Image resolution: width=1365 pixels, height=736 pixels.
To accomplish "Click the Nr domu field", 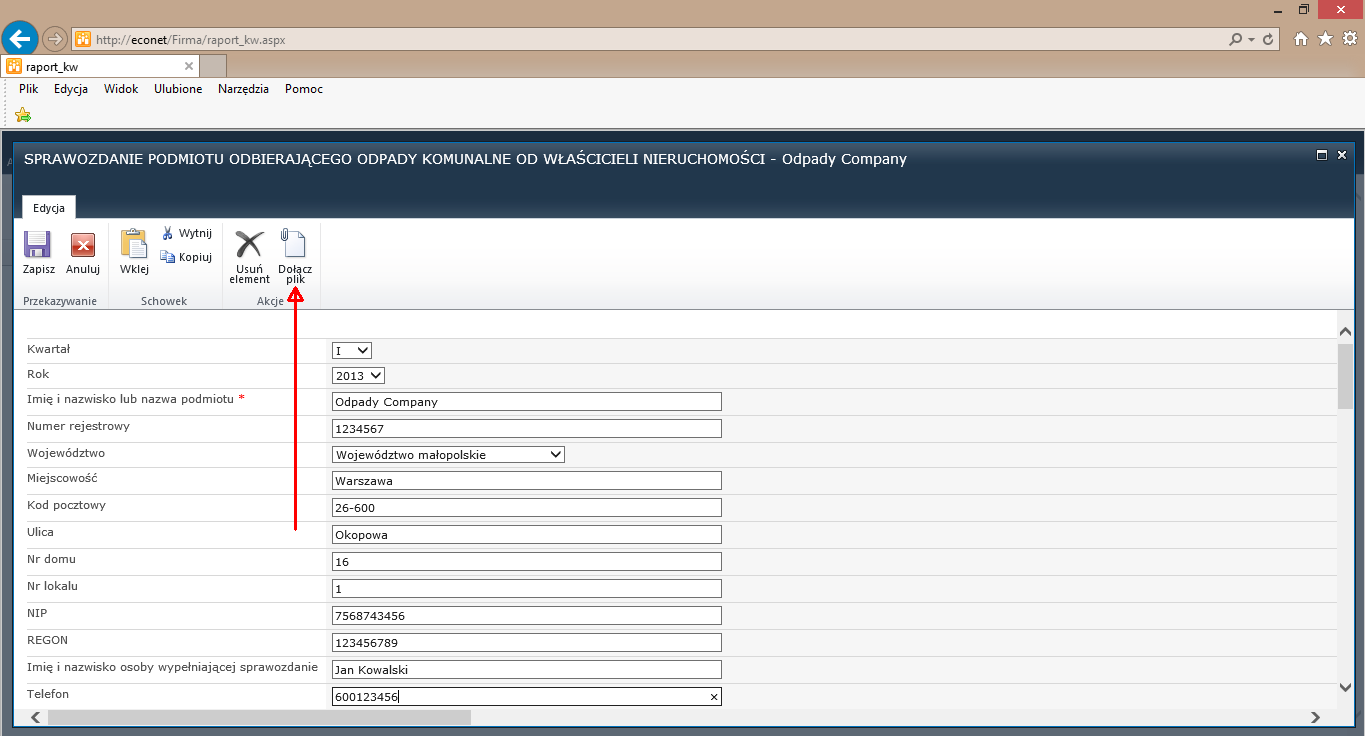I will pyautogui.click(x=526, y=562).
